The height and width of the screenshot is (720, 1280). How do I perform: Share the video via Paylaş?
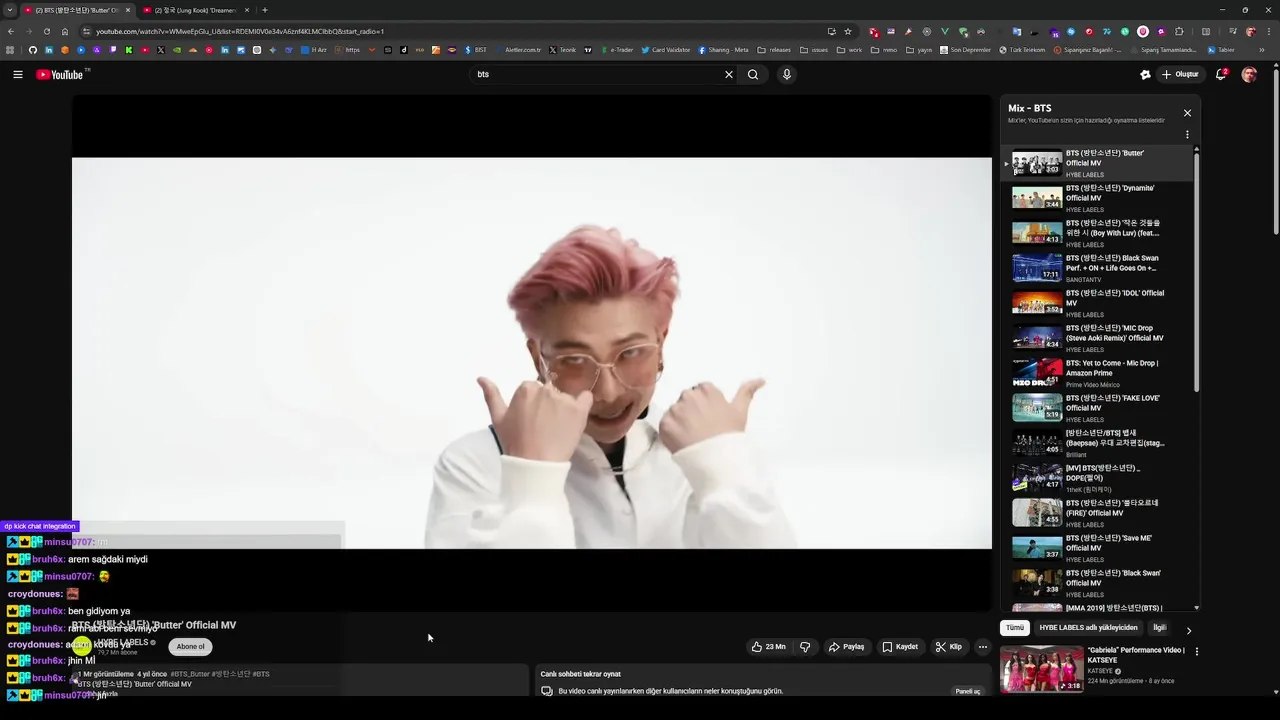tap(846, 647)
